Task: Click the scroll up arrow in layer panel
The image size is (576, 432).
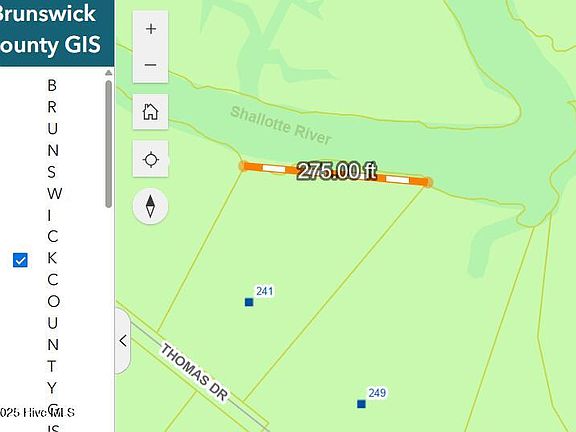Action: tap(108, 73)
